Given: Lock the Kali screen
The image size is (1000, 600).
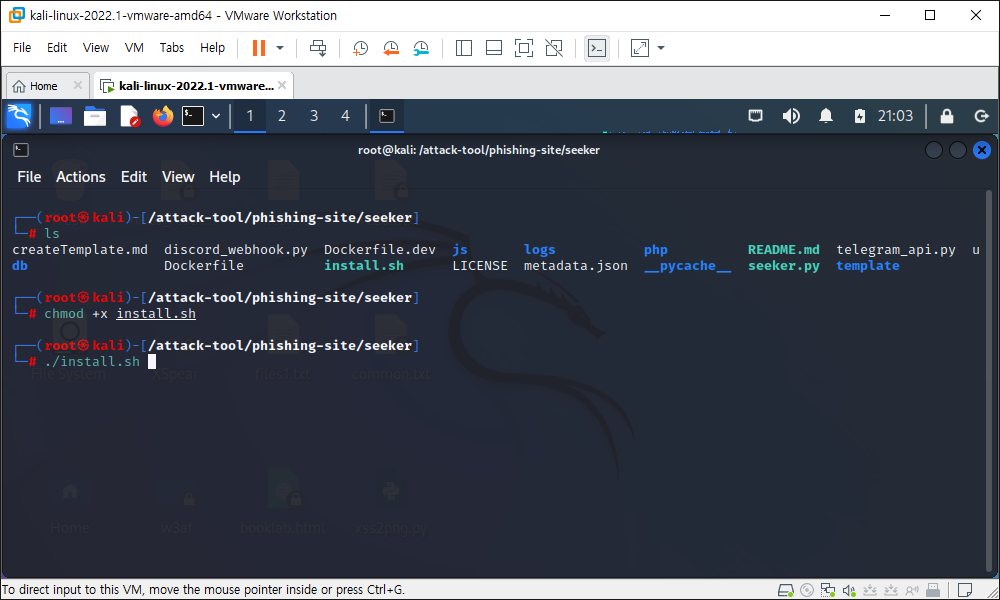Looking at the screenshot, I should [946, 116].
